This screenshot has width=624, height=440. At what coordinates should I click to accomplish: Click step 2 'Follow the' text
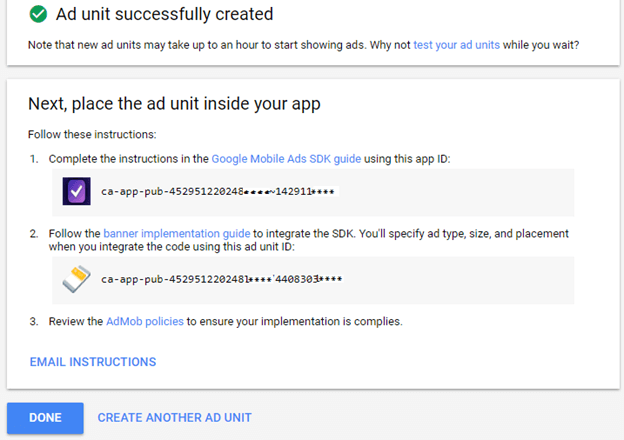point(75,233)
